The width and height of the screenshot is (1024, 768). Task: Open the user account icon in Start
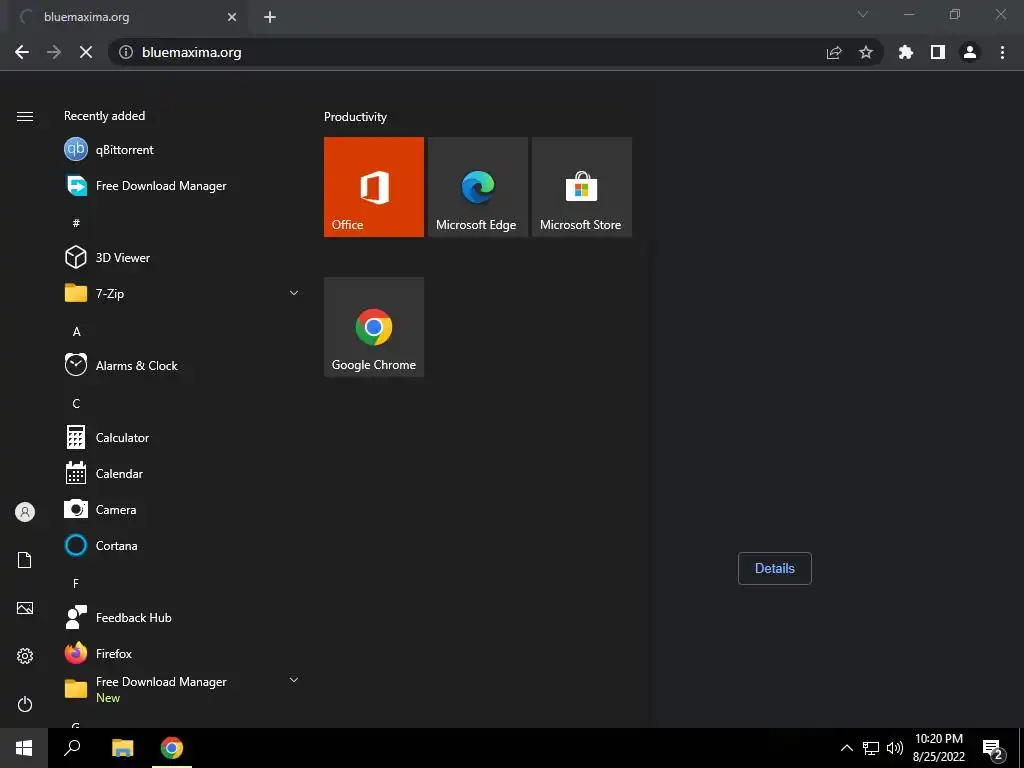[25, 512]
